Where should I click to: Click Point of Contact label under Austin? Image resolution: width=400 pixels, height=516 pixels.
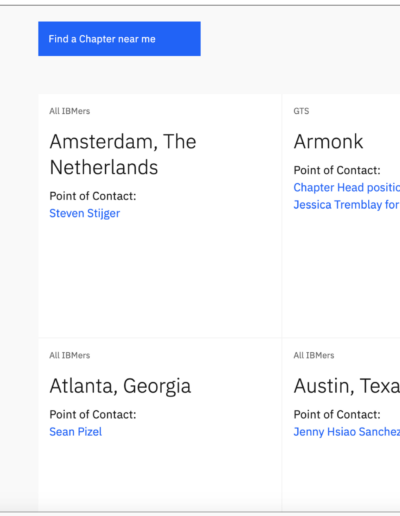(x=337, y=415)
